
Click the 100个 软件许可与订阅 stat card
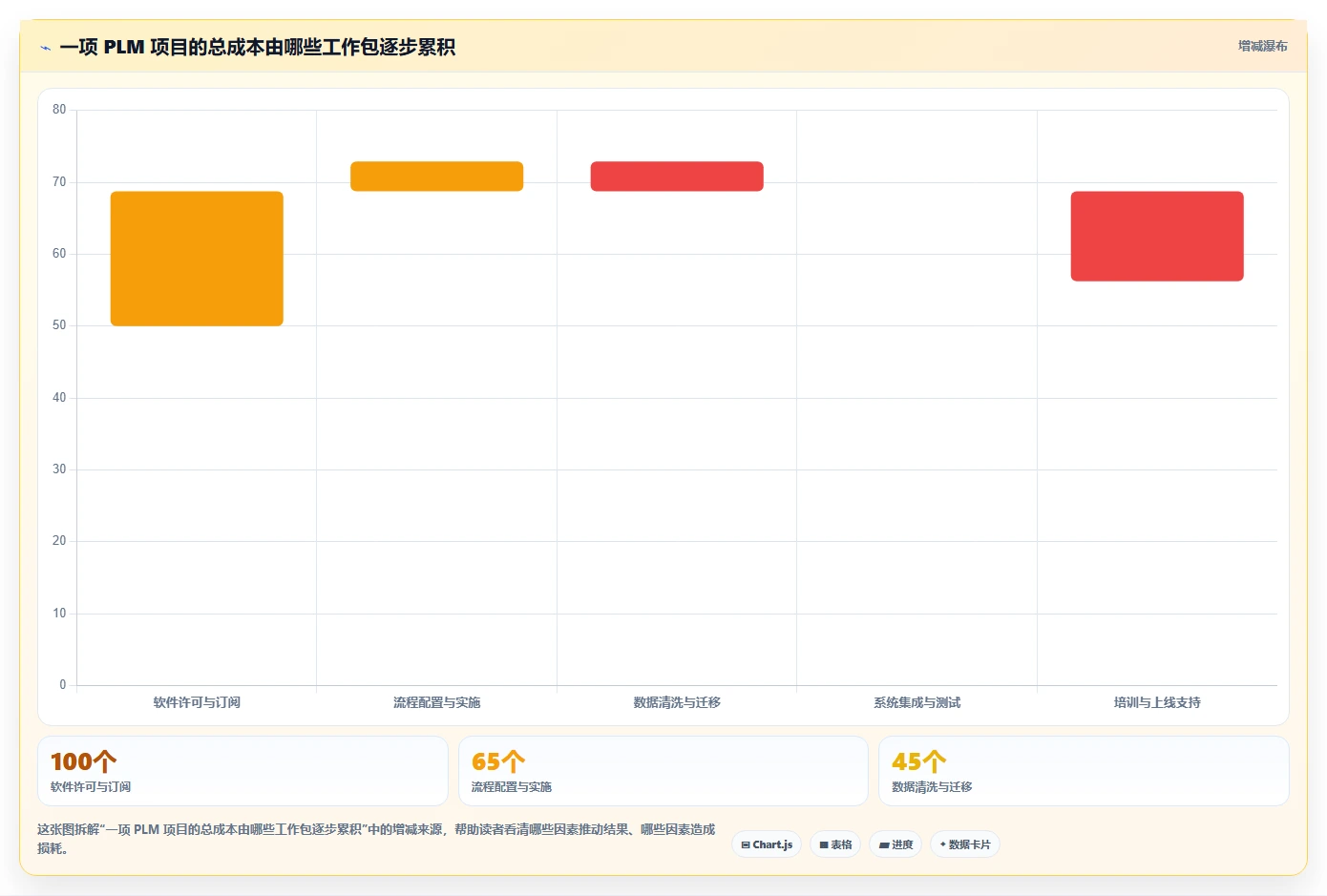(242, 771)
